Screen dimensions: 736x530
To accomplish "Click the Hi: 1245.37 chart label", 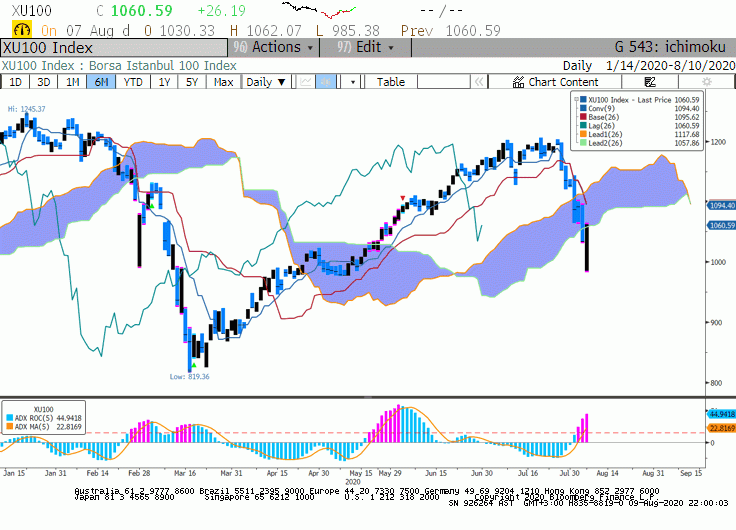I will 27,109.
